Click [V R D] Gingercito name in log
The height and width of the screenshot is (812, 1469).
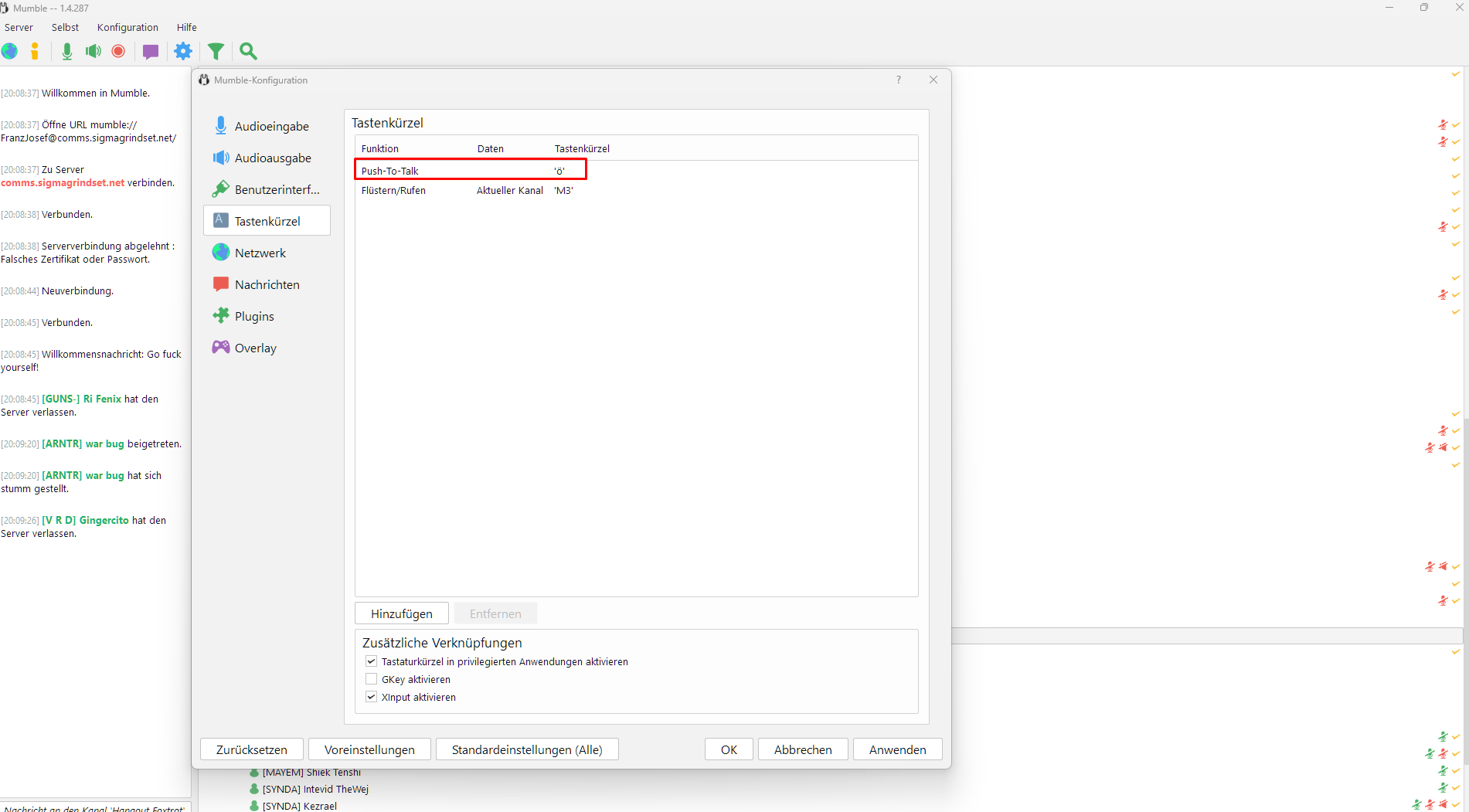85,521
